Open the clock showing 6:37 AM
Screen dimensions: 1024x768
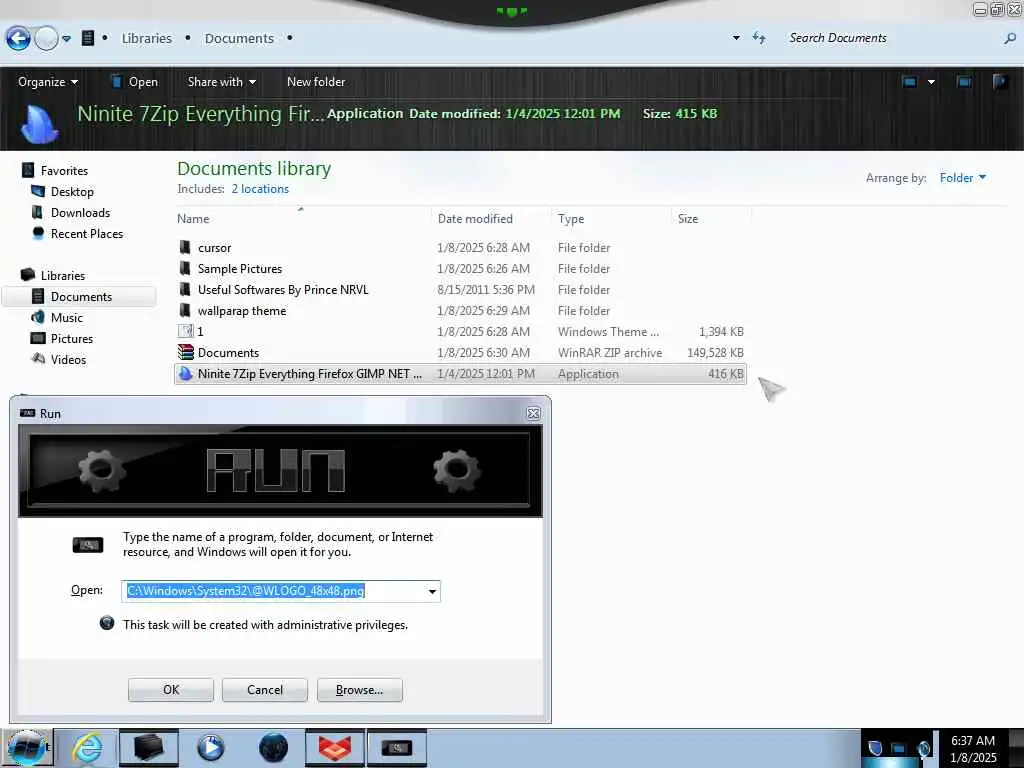(x=973, y=749)
